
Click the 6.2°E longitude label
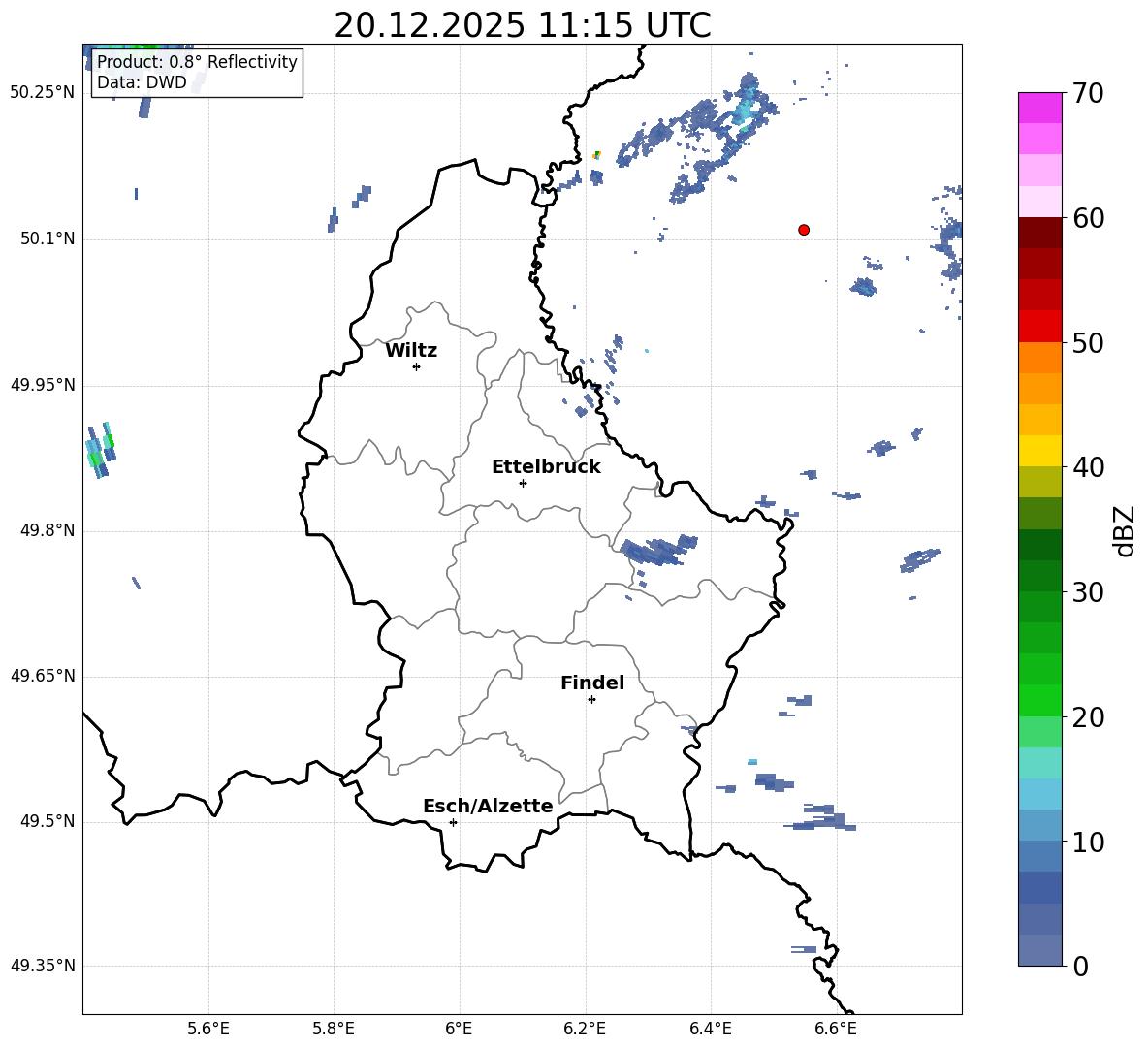pyautogui.click(x=585, y=1029)
